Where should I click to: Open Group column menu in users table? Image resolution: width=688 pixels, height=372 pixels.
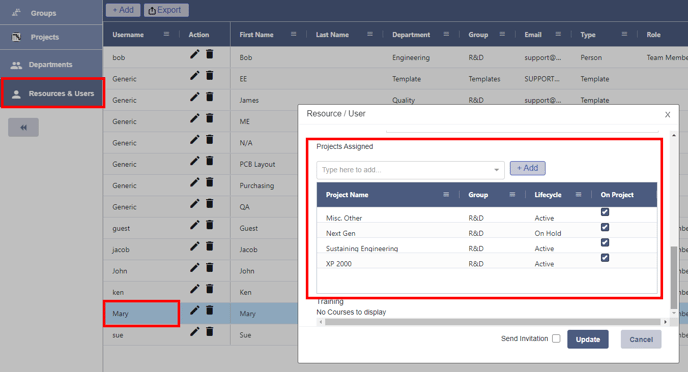(x=502, y=34)
